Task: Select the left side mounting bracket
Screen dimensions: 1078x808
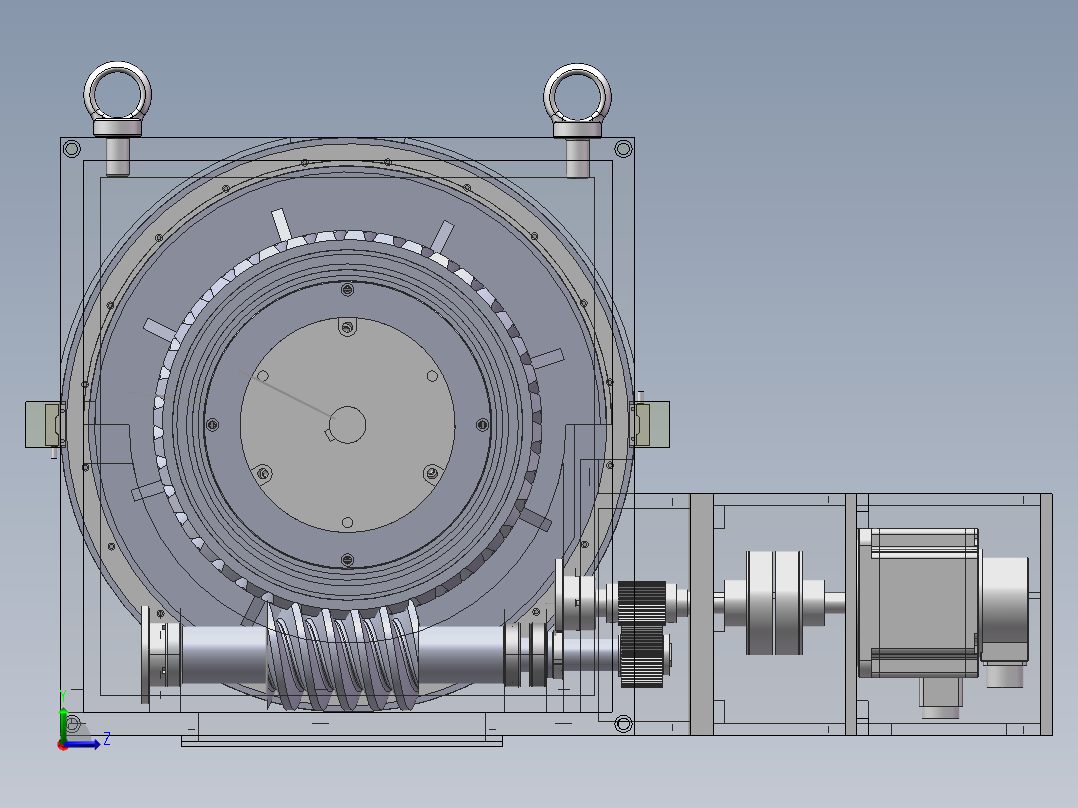Action: click(45, 424)
